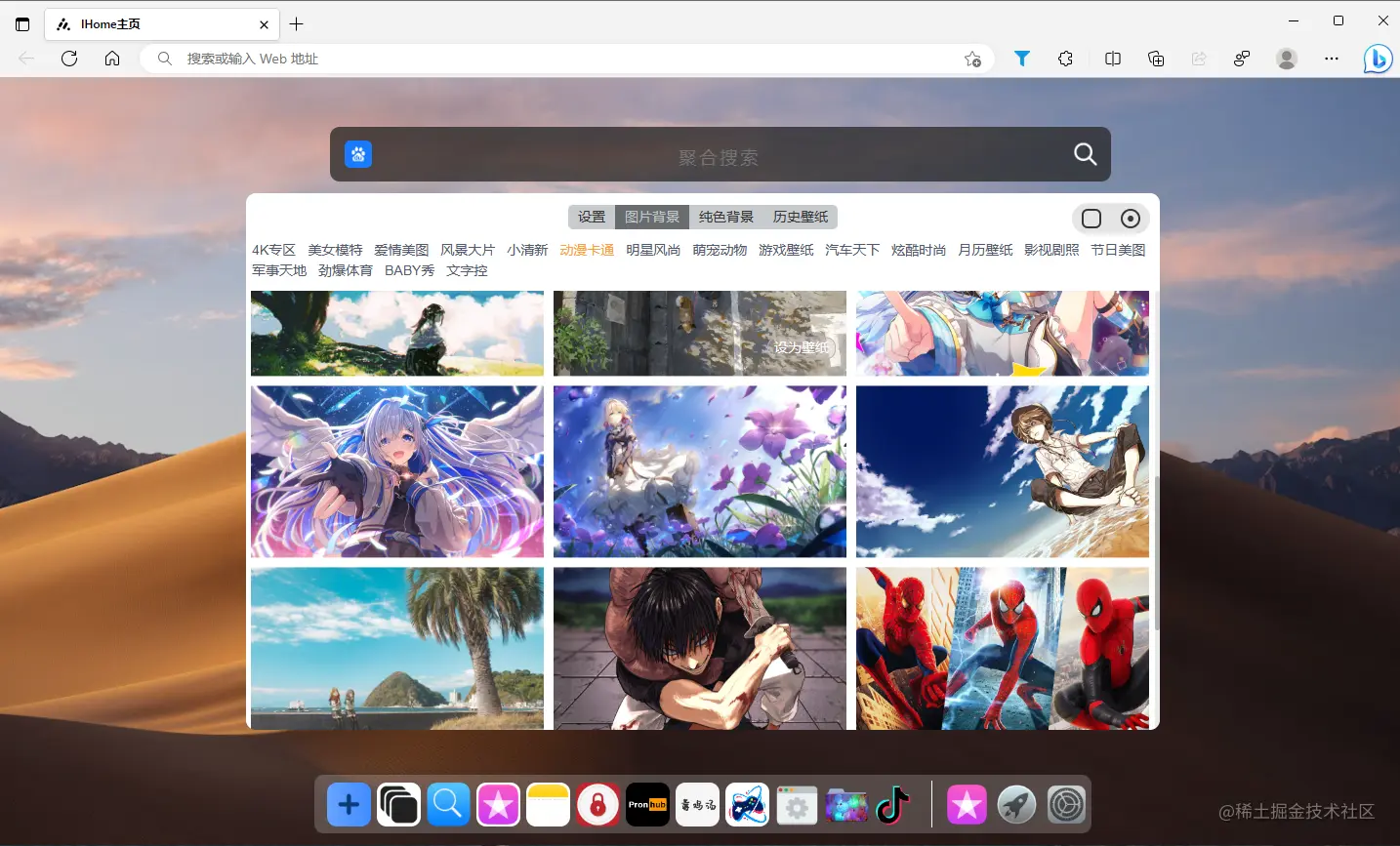Click the blue plus icon in the dock
1400x846 pixels.
click(349, 805)
